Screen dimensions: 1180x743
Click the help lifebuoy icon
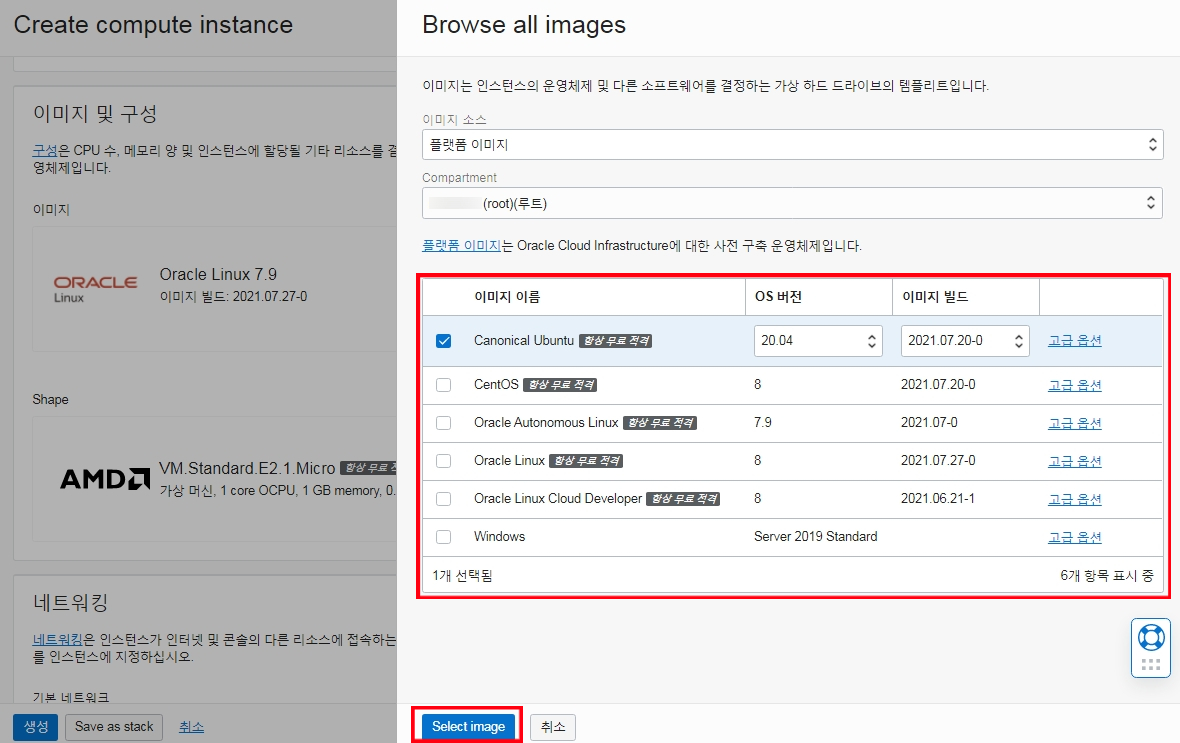[x=1151, y=638]
